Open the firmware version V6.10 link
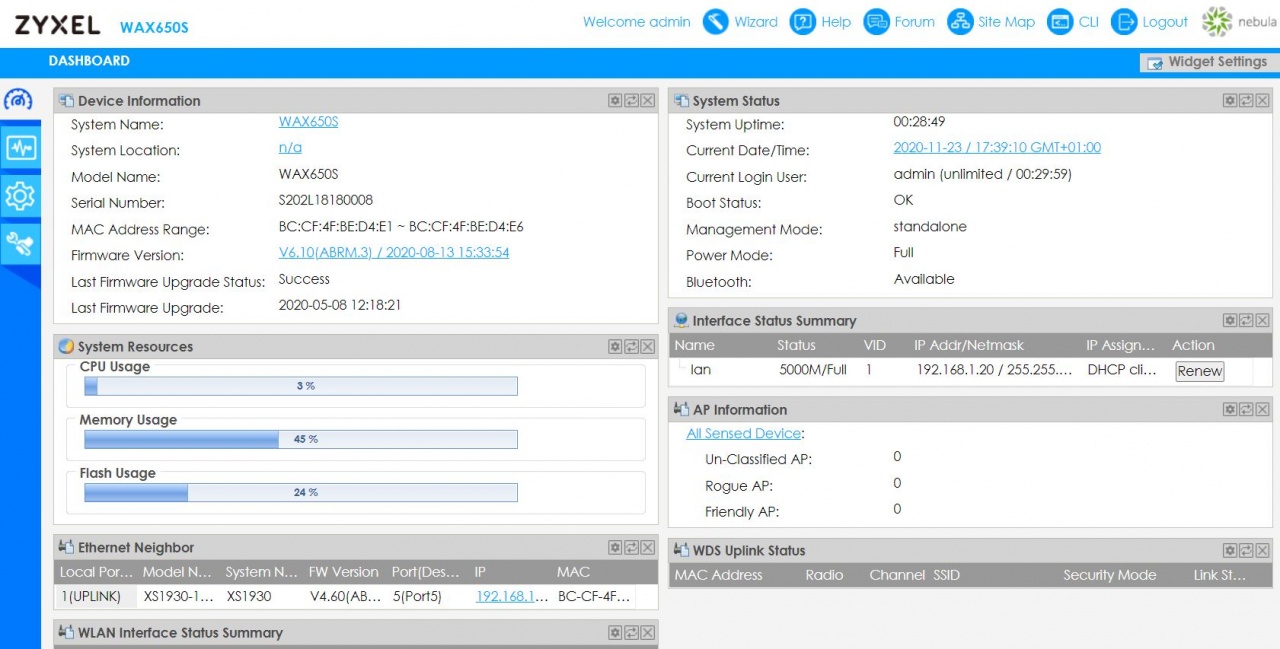 394,253
